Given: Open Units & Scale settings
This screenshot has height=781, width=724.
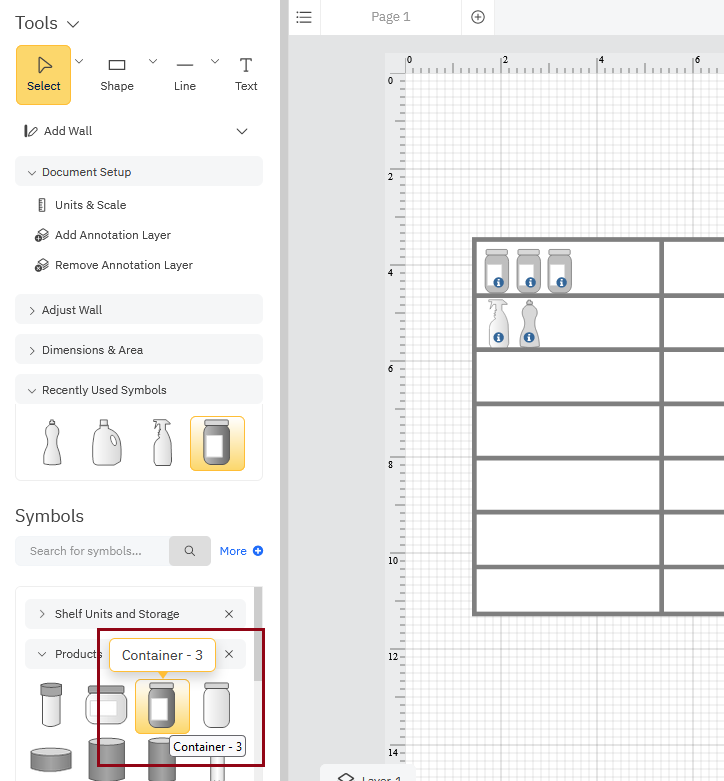Looking at the screenshot, I should [90, 205].
